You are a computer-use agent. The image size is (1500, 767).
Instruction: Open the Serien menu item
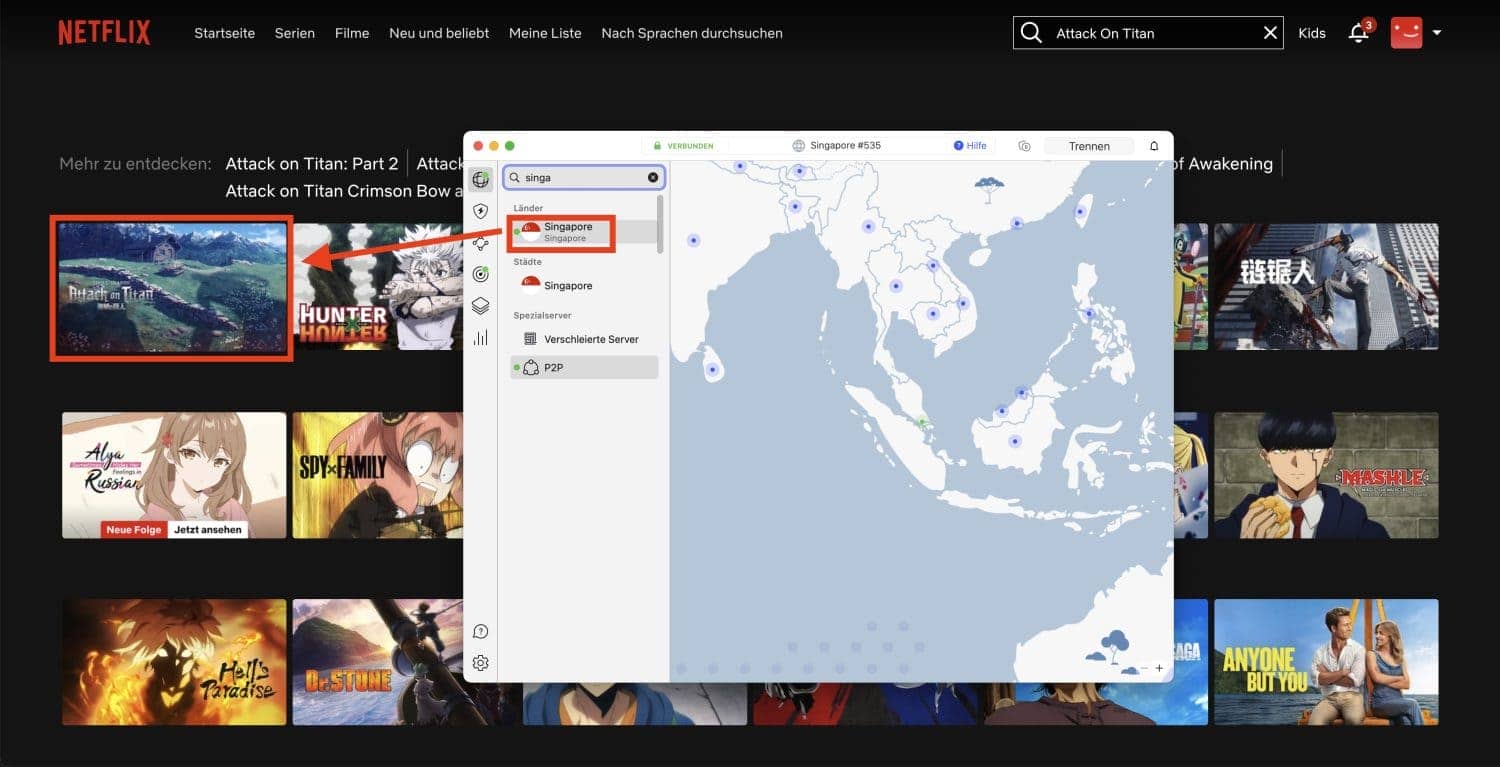(x=295, y=33)
